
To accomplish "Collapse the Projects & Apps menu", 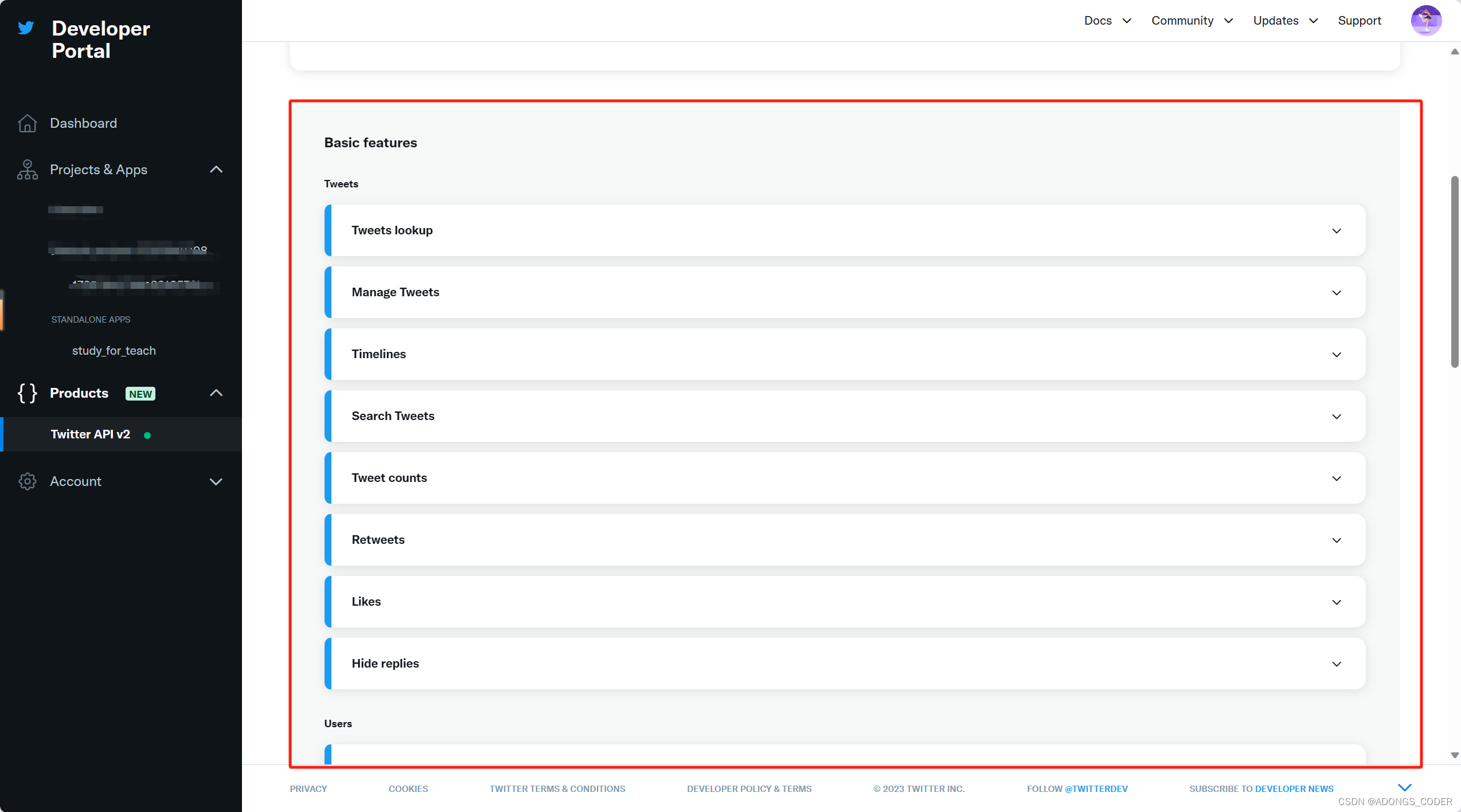I will pos(216,170).
